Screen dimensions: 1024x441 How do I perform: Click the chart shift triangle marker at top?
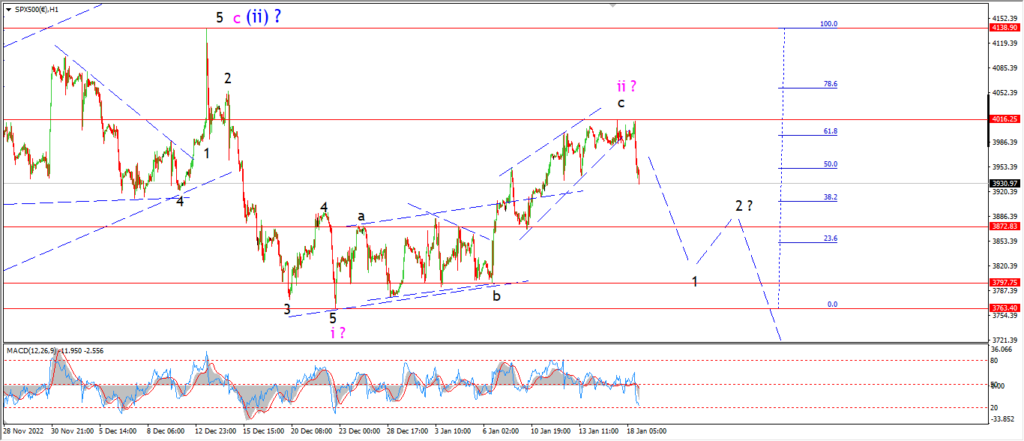[612, 5]
